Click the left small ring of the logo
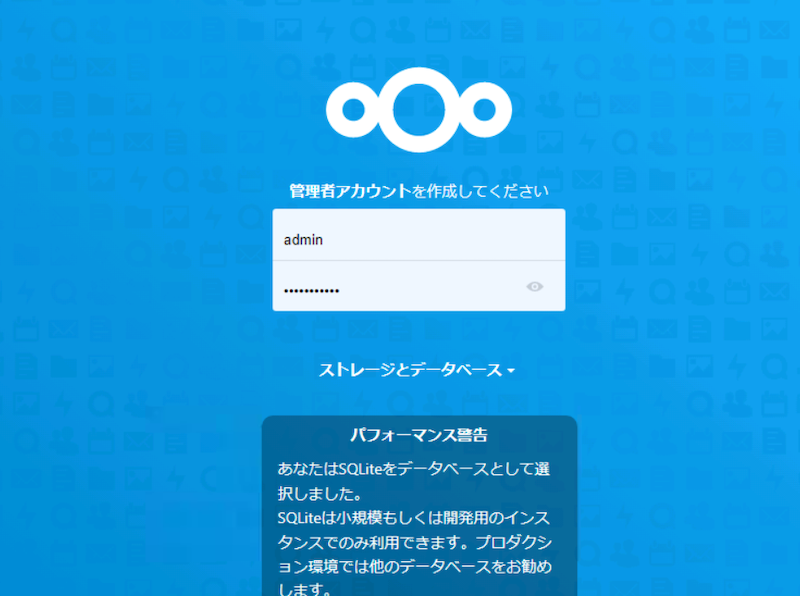Viewport: 800px width, 596px height. click(353, 110)
